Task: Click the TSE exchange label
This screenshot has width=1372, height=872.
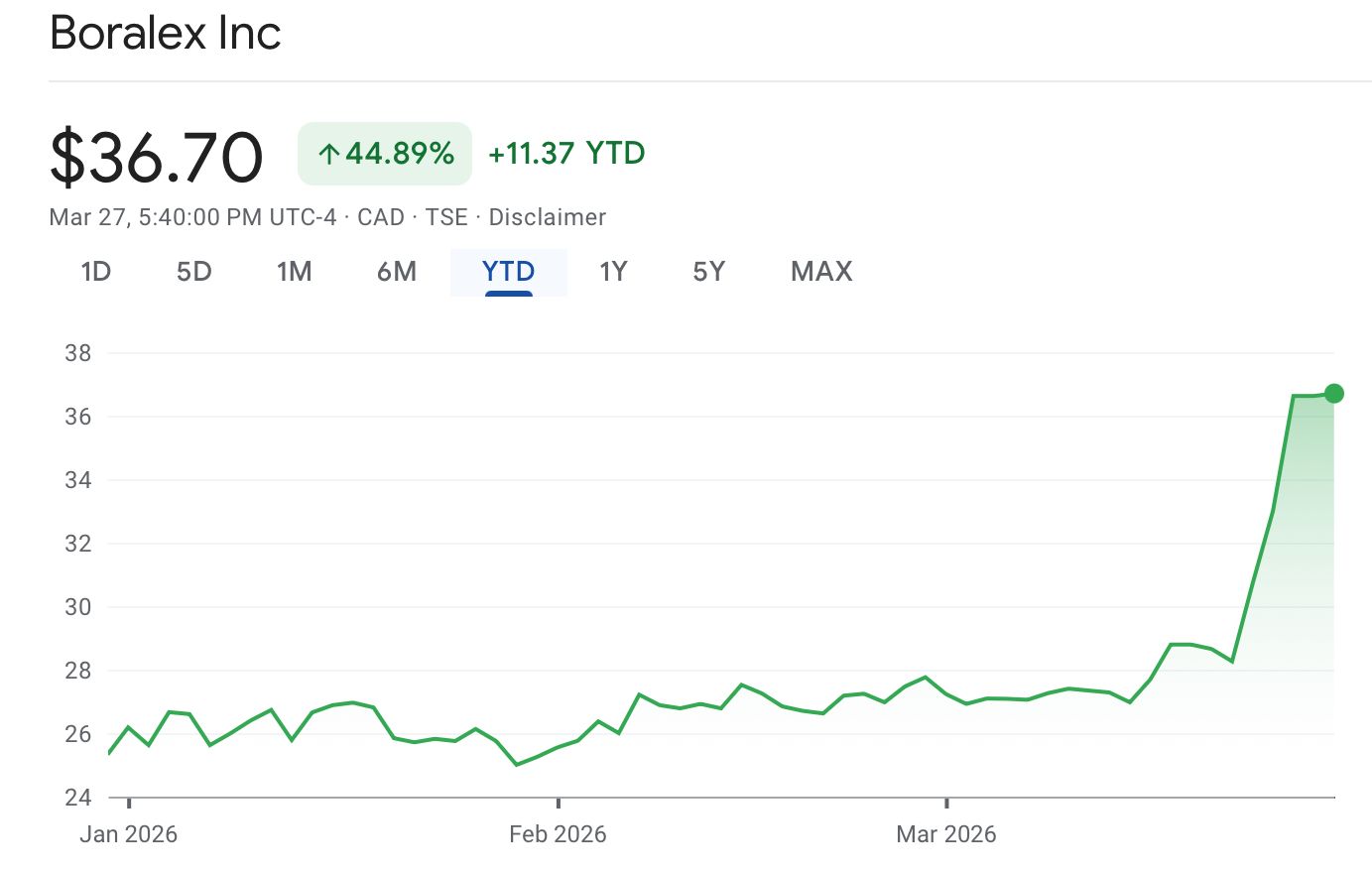Action: pos(446,217)
